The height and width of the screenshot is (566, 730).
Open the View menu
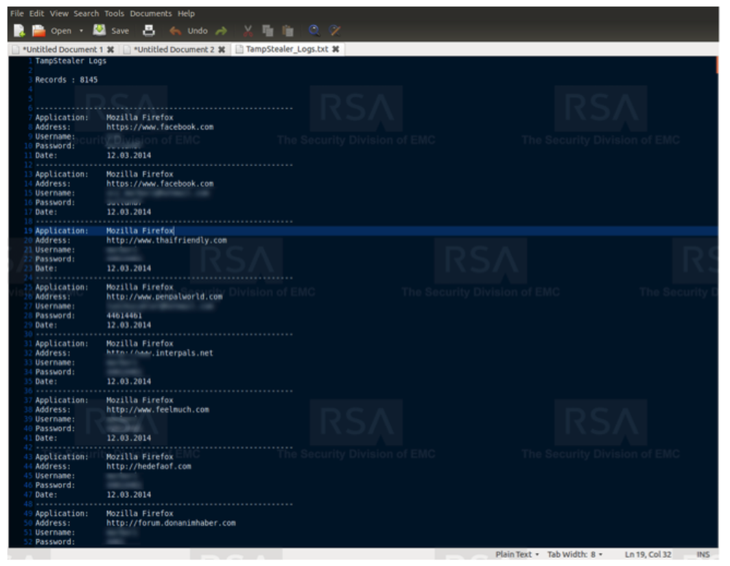(59, 13)
